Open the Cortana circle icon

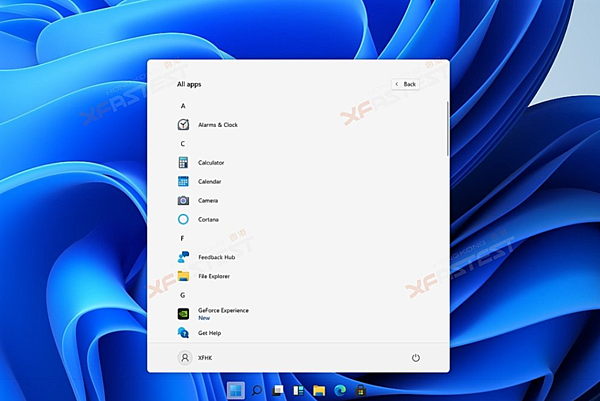[183, 219]
